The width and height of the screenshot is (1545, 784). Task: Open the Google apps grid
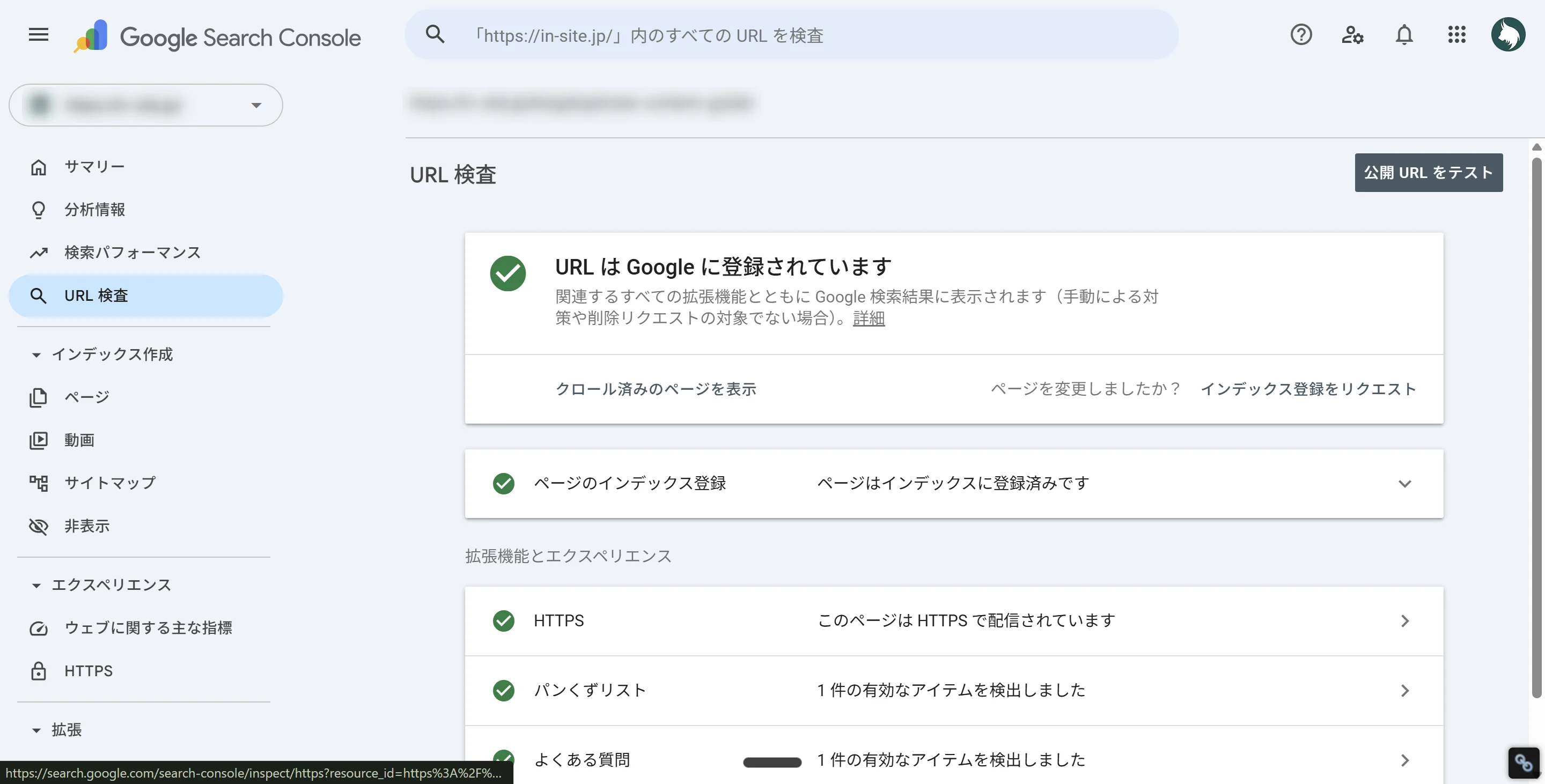tap(1457, 35)
